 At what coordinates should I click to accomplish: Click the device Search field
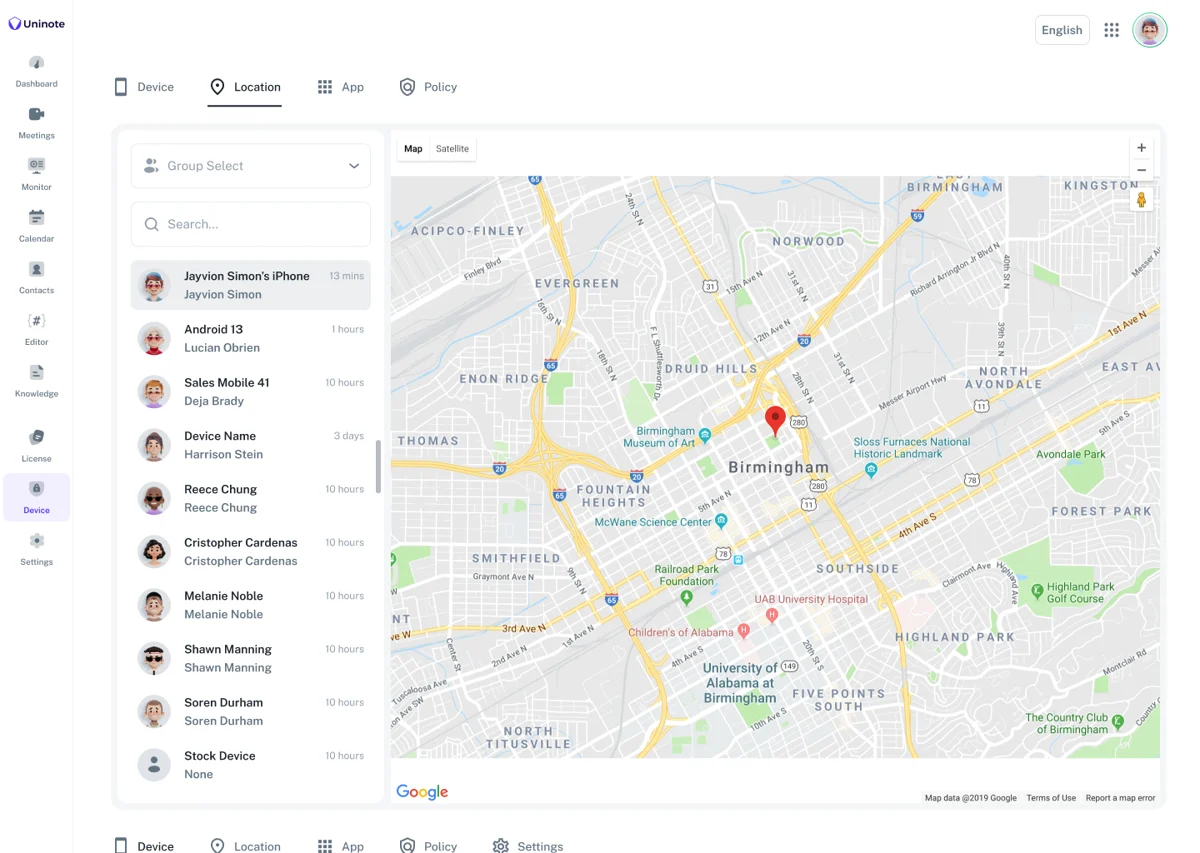click(x=251, y=224)
